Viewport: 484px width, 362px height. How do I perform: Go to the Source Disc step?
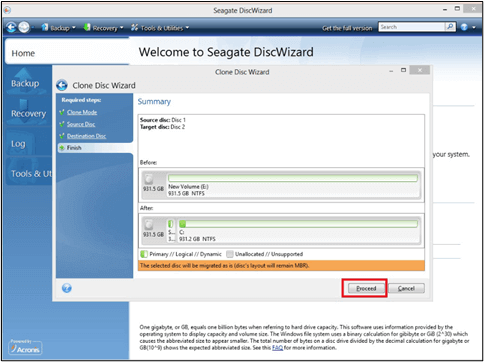81,124
